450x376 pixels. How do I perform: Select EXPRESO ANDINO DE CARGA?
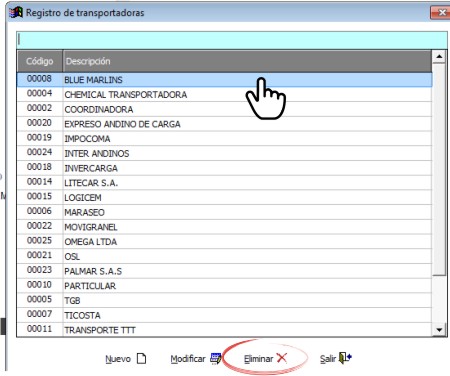click(x=224, y=124)
